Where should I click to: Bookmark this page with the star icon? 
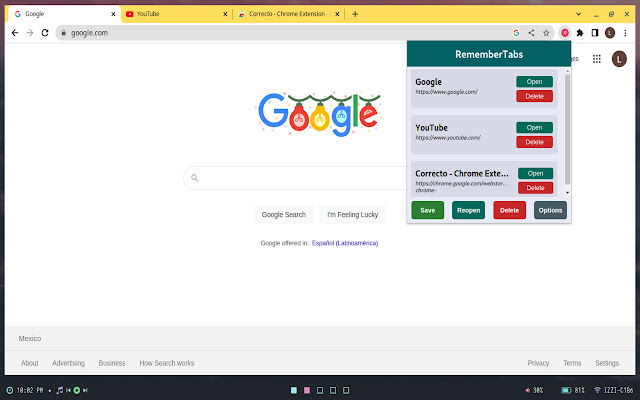546,33
